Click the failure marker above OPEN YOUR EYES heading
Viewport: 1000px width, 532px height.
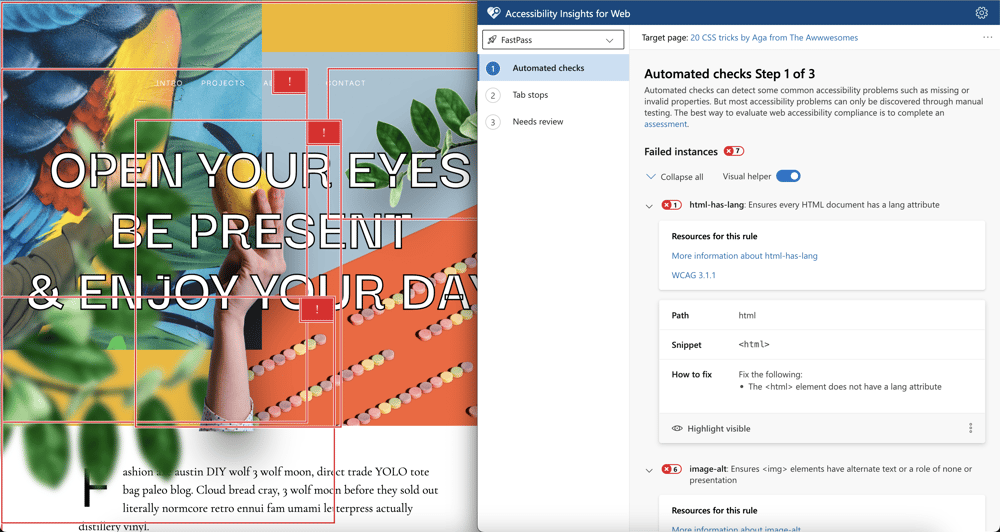(324, 133)
